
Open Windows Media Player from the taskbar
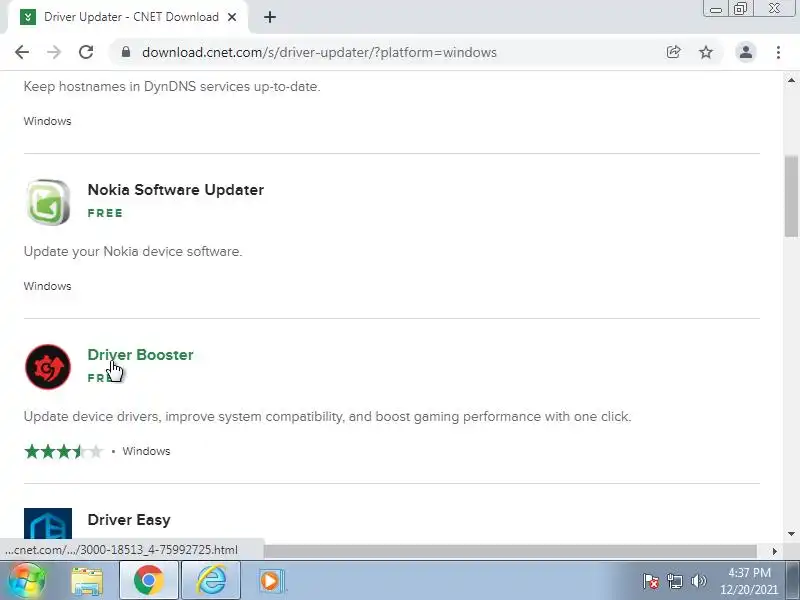270,581
